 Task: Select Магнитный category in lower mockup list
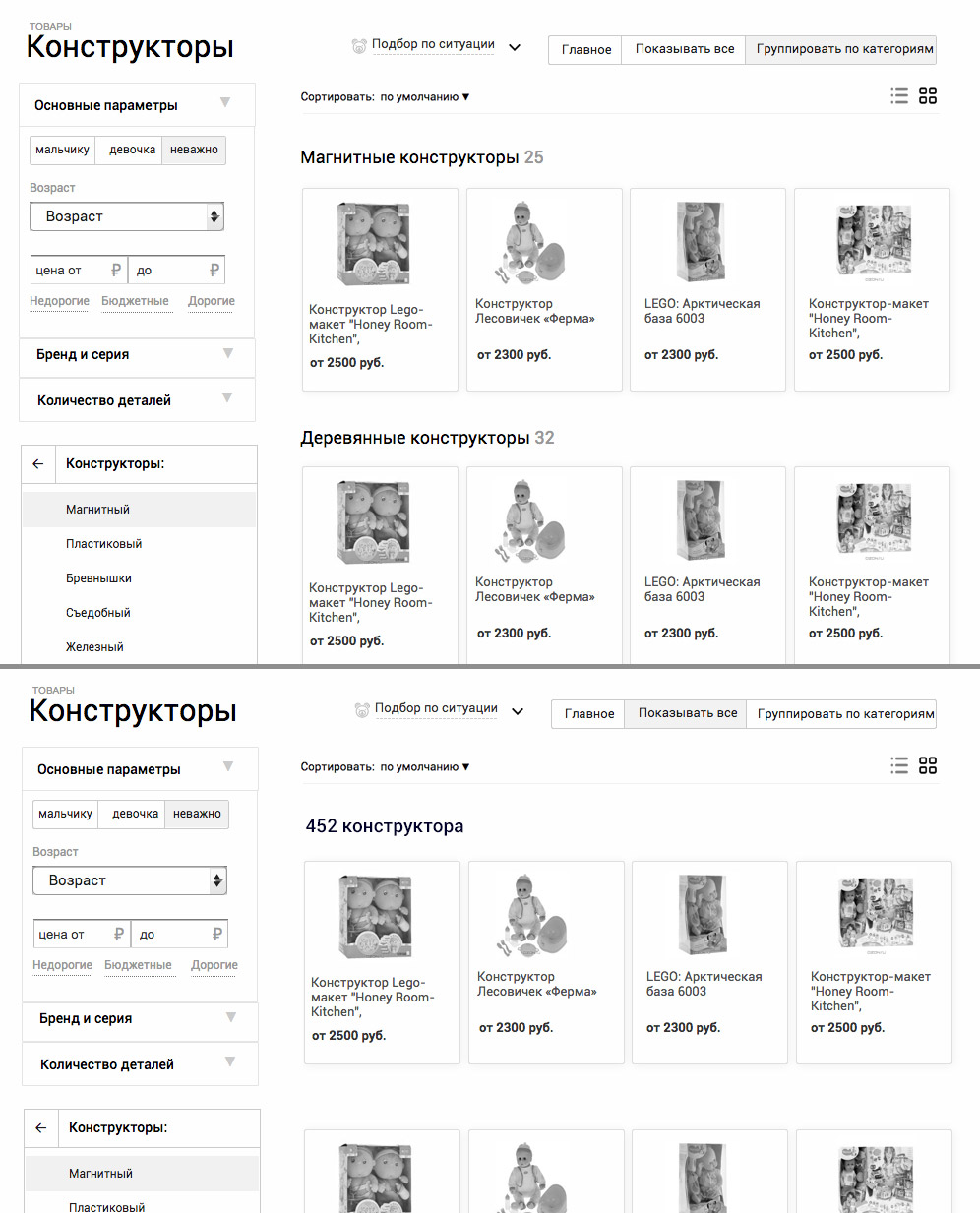pos(142,1174)
